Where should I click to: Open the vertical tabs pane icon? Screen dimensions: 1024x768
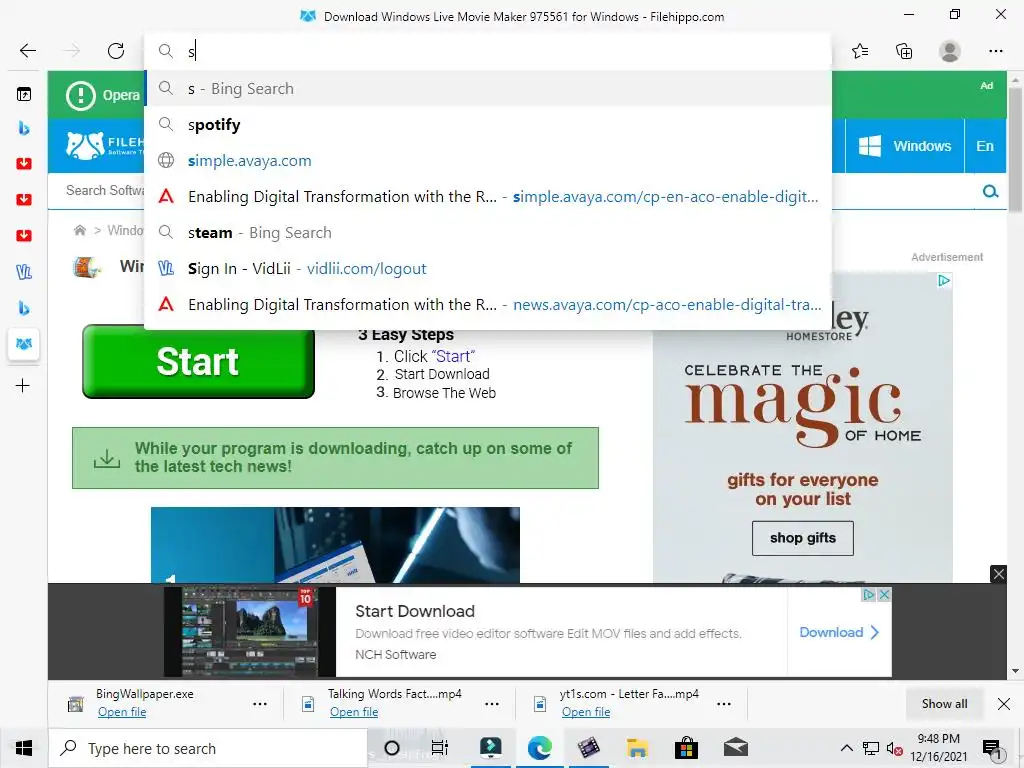click(x=24, y=95)
